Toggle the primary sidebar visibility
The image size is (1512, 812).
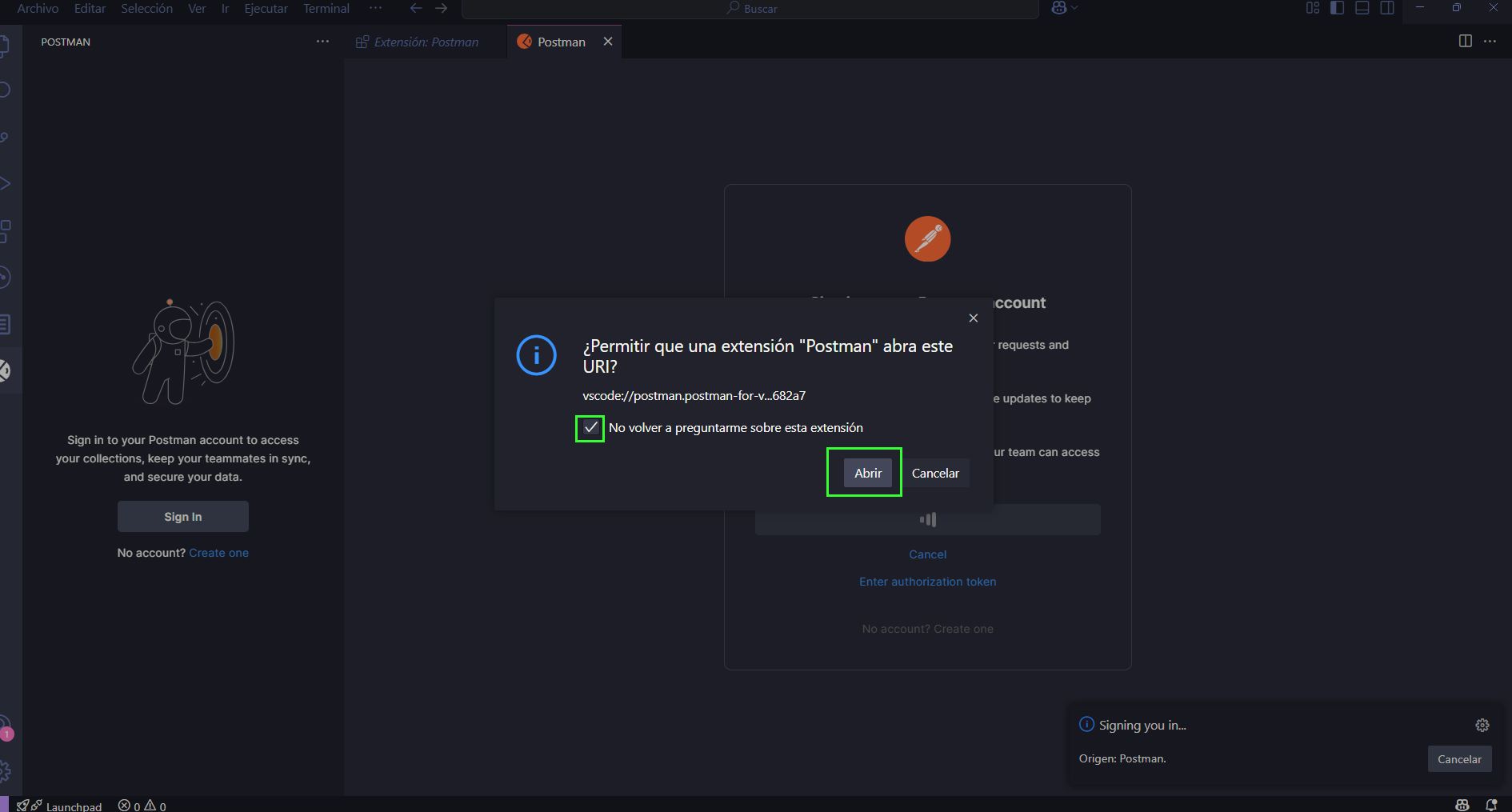pyautogui.click(x=1337, y=8)
